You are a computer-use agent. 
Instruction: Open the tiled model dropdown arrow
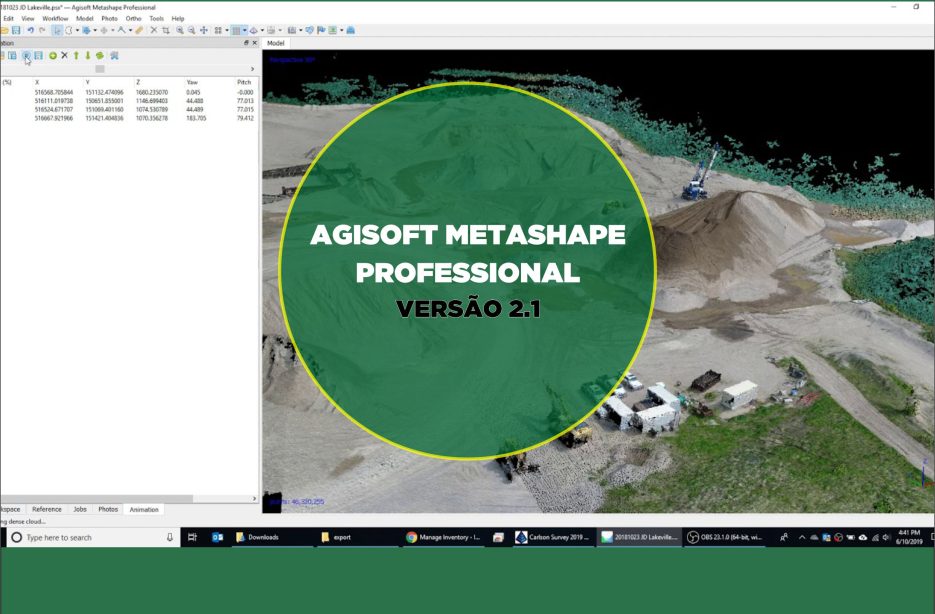tap(280, 30)
